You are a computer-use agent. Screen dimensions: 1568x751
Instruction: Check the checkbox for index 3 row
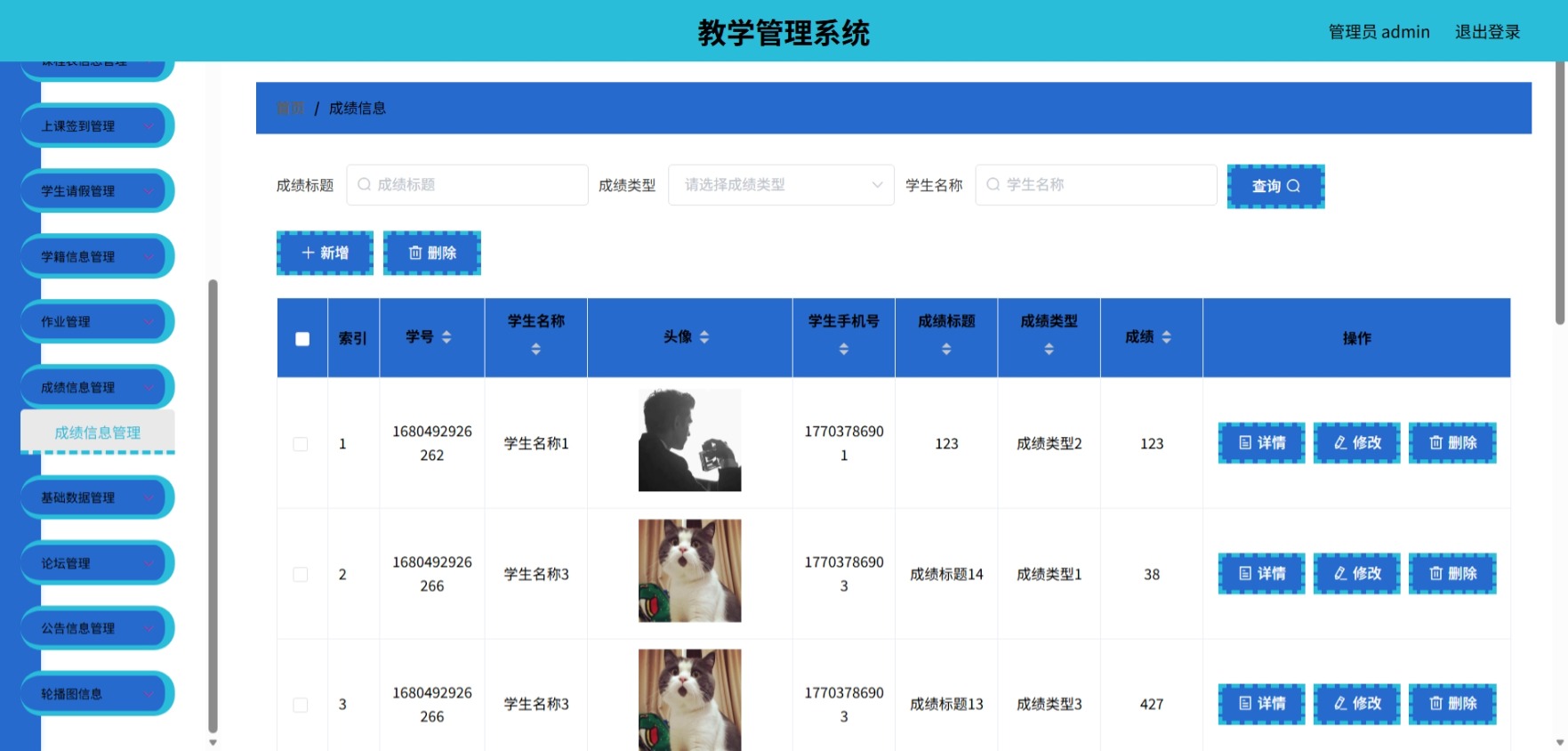coord(301,705)
